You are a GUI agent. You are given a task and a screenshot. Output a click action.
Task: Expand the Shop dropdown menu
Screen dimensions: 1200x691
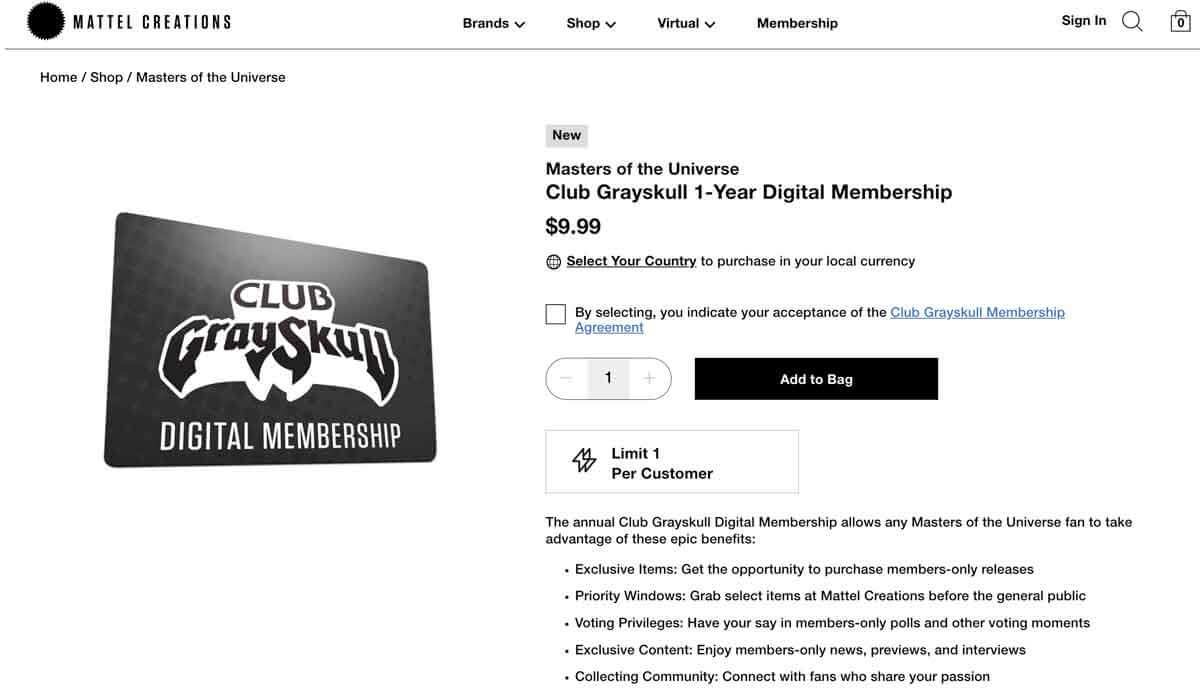coord(591,23)
